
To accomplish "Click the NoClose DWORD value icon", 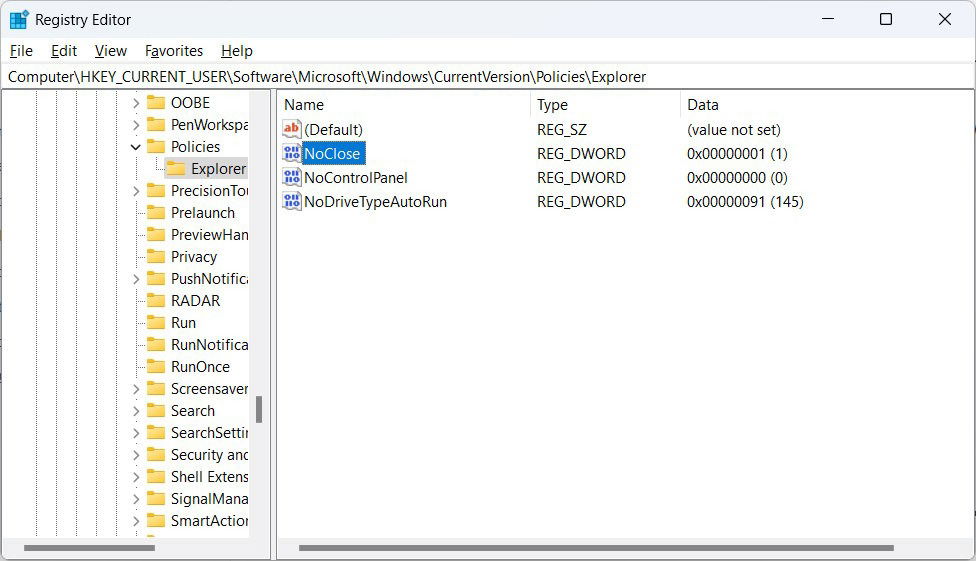I will pos(291,153).
